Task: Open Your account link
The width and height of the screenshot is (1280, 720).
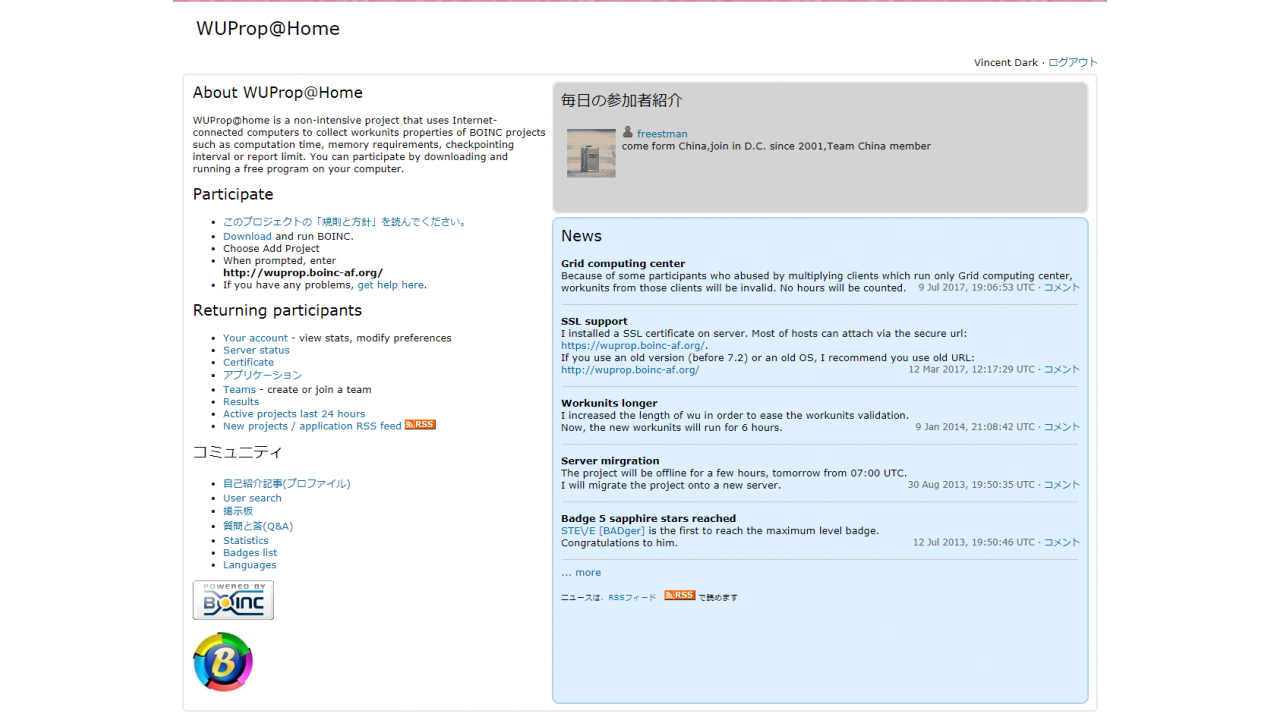Action: point(255,338)
